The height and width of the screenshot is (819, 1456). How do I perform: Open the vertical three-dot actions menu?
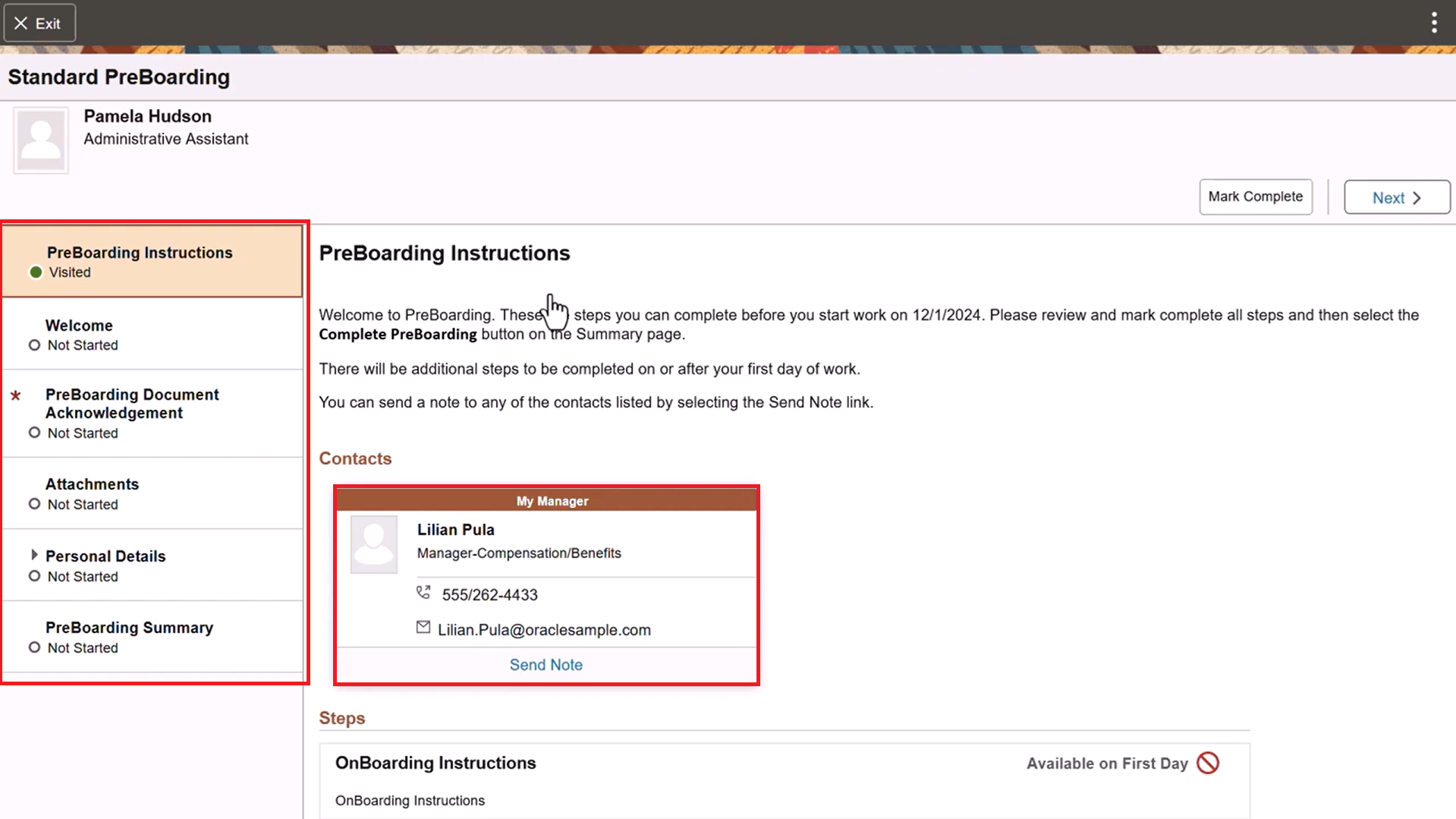[x=1433, y=23]
